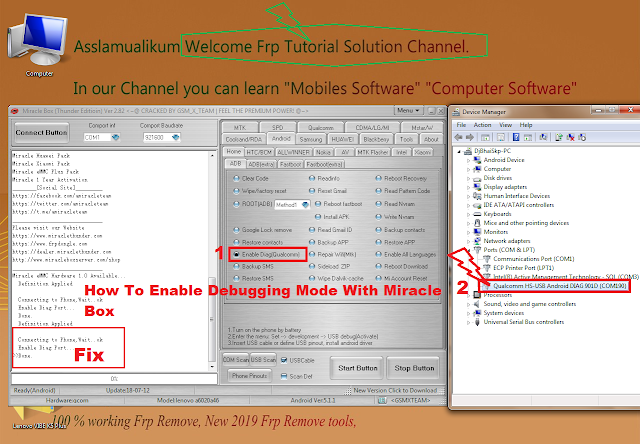Click the Stop Button
This screenshot has height=444, width=640.
pos(414,368)
